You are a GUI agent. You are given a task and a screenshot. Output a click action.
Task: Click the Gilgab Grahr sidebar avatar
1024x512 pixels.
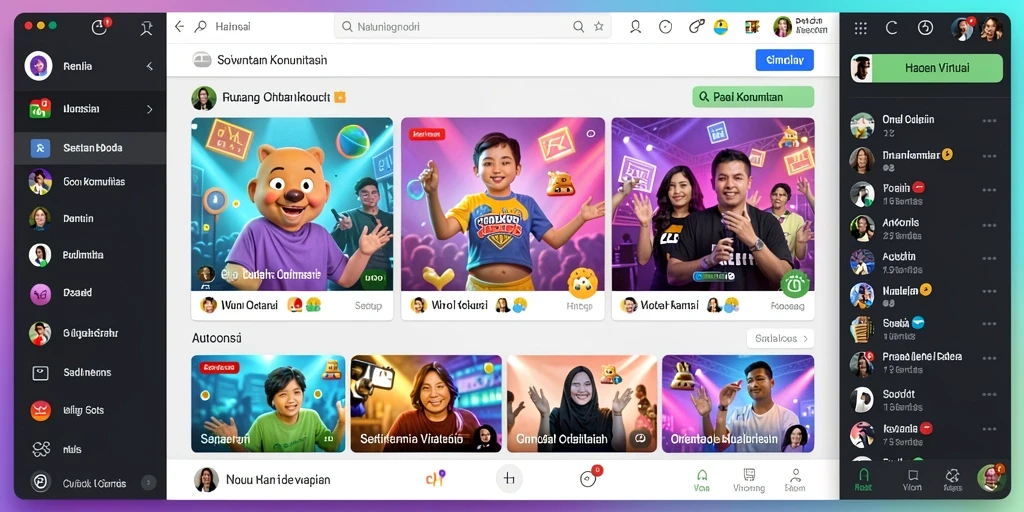pyautogui.click(x=40, y=333)
